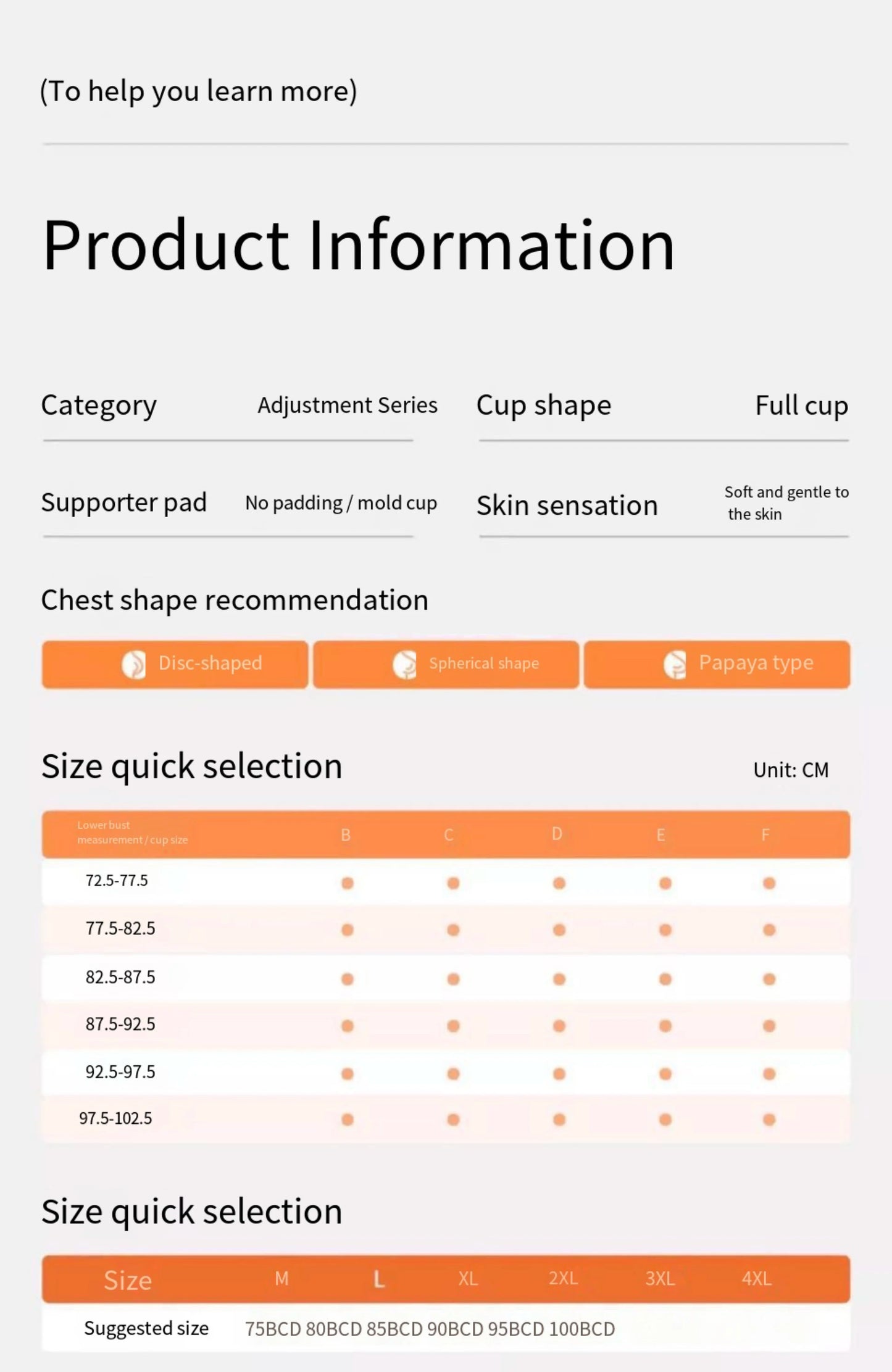This screenshot has width=892, height=1372.
Task: Click the 82.5-87.5 lower bust row label
Action: (x=120, y=978)
